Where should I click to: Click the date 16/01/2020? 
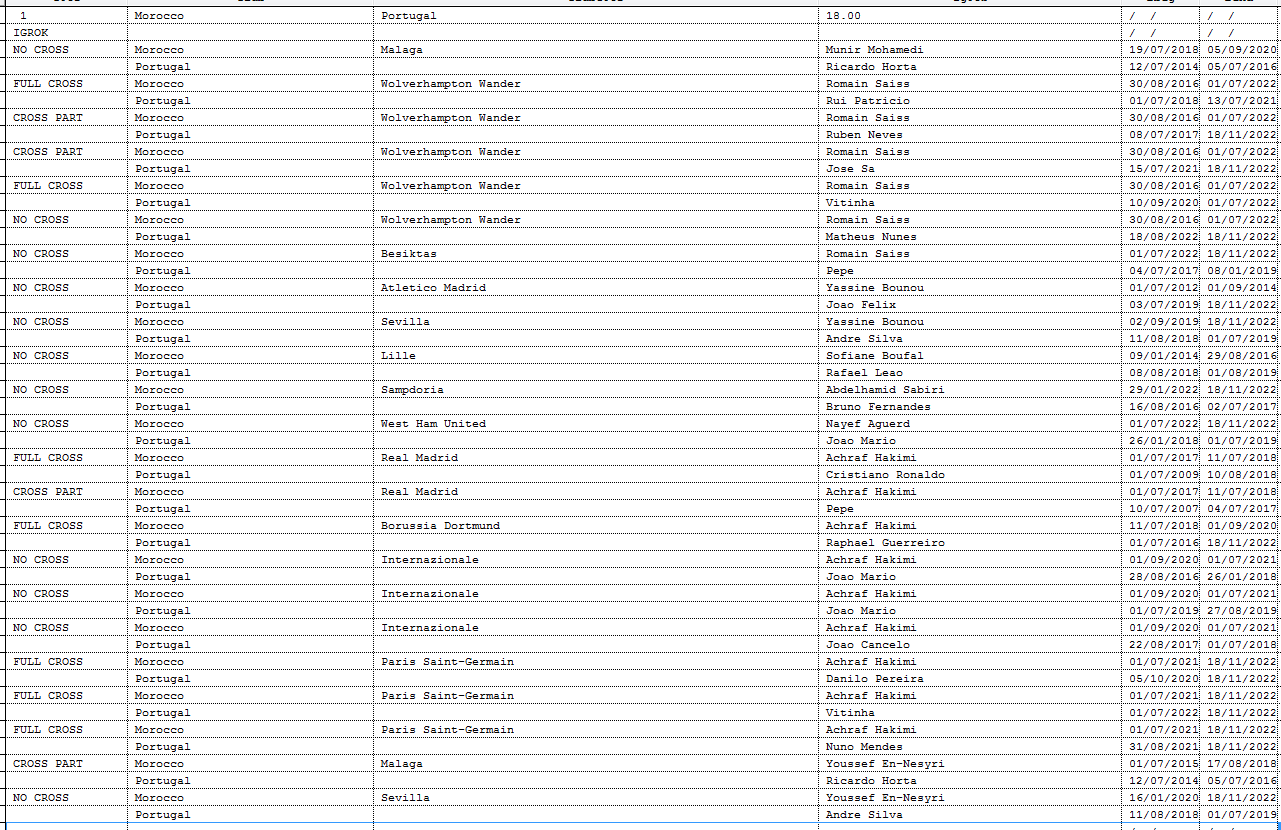coord(1163,798)
